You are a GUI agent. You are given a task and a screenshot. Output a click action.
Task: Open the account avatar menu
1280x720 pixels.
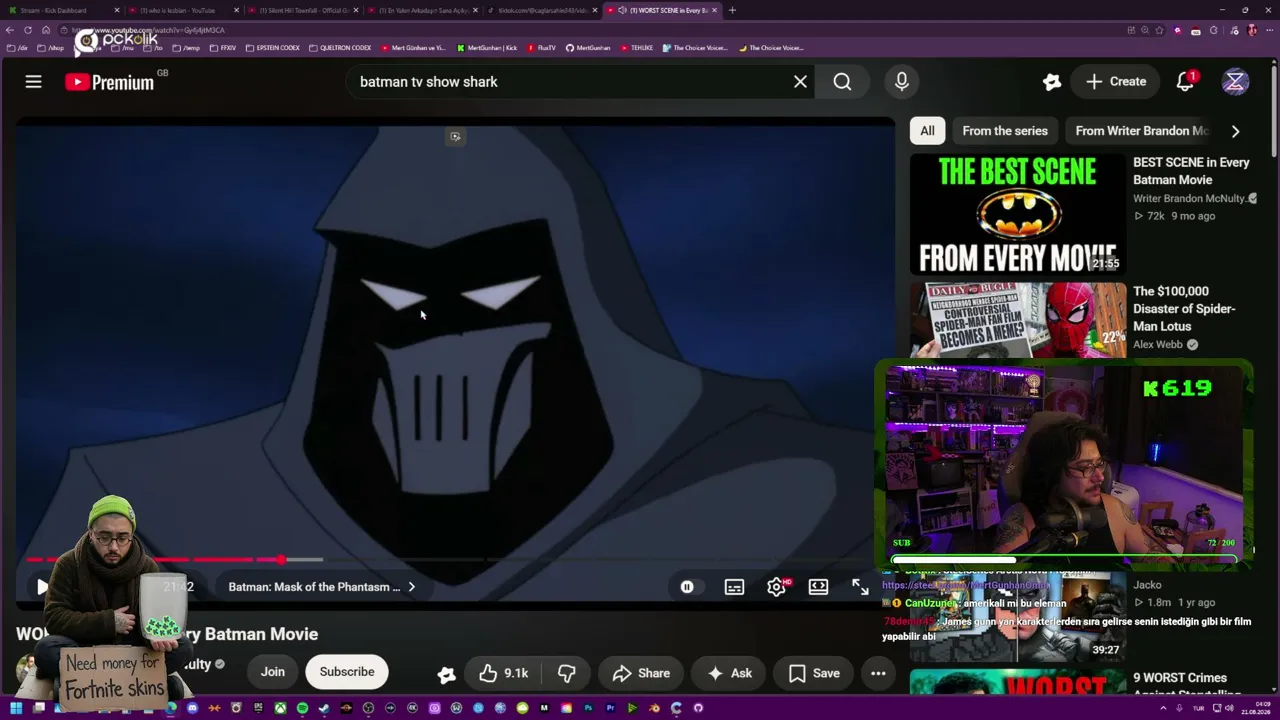[x=1235, y=82]
